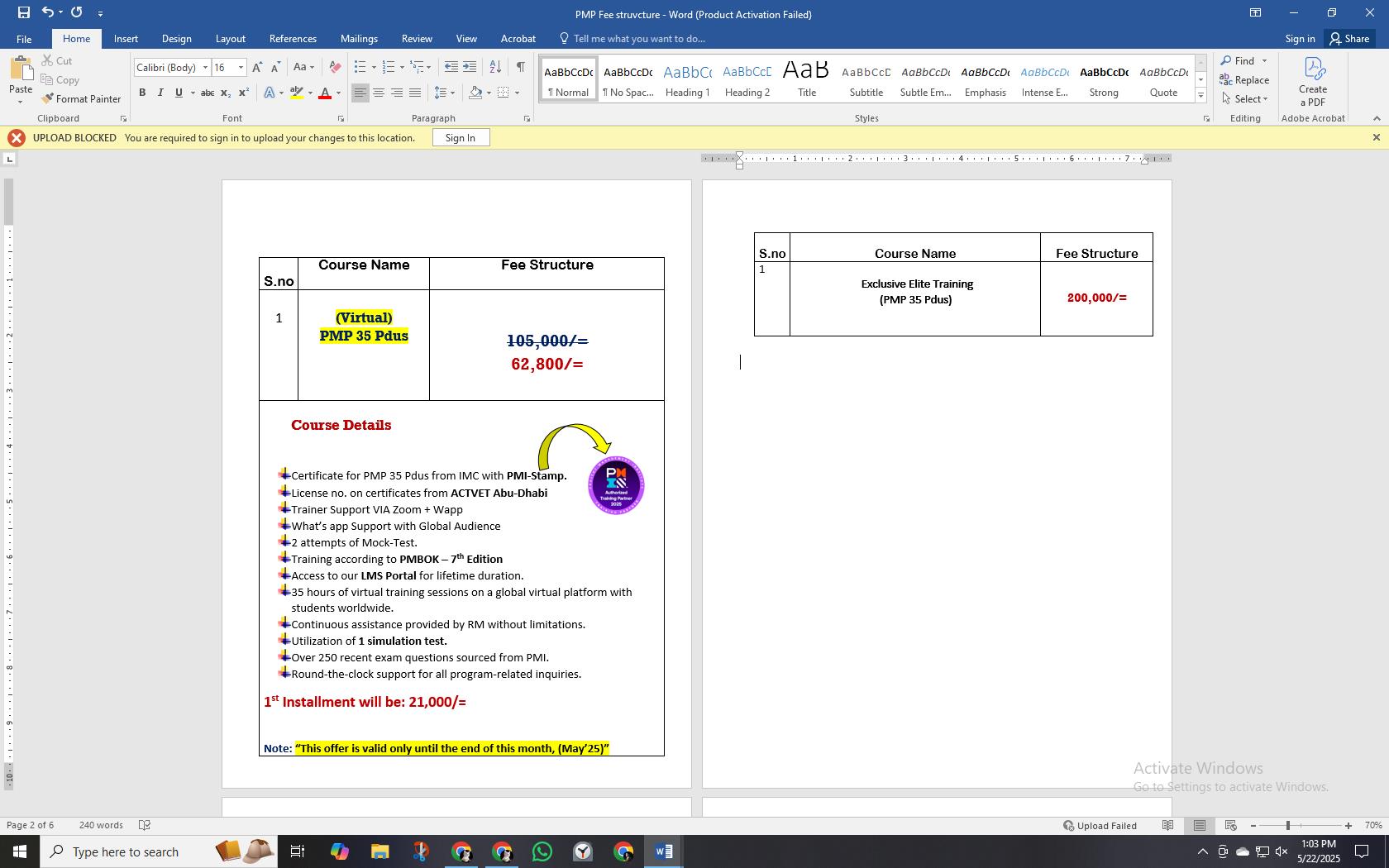Open the Line Spacing dropdown
1389x868 pixels.
[445, 93]
